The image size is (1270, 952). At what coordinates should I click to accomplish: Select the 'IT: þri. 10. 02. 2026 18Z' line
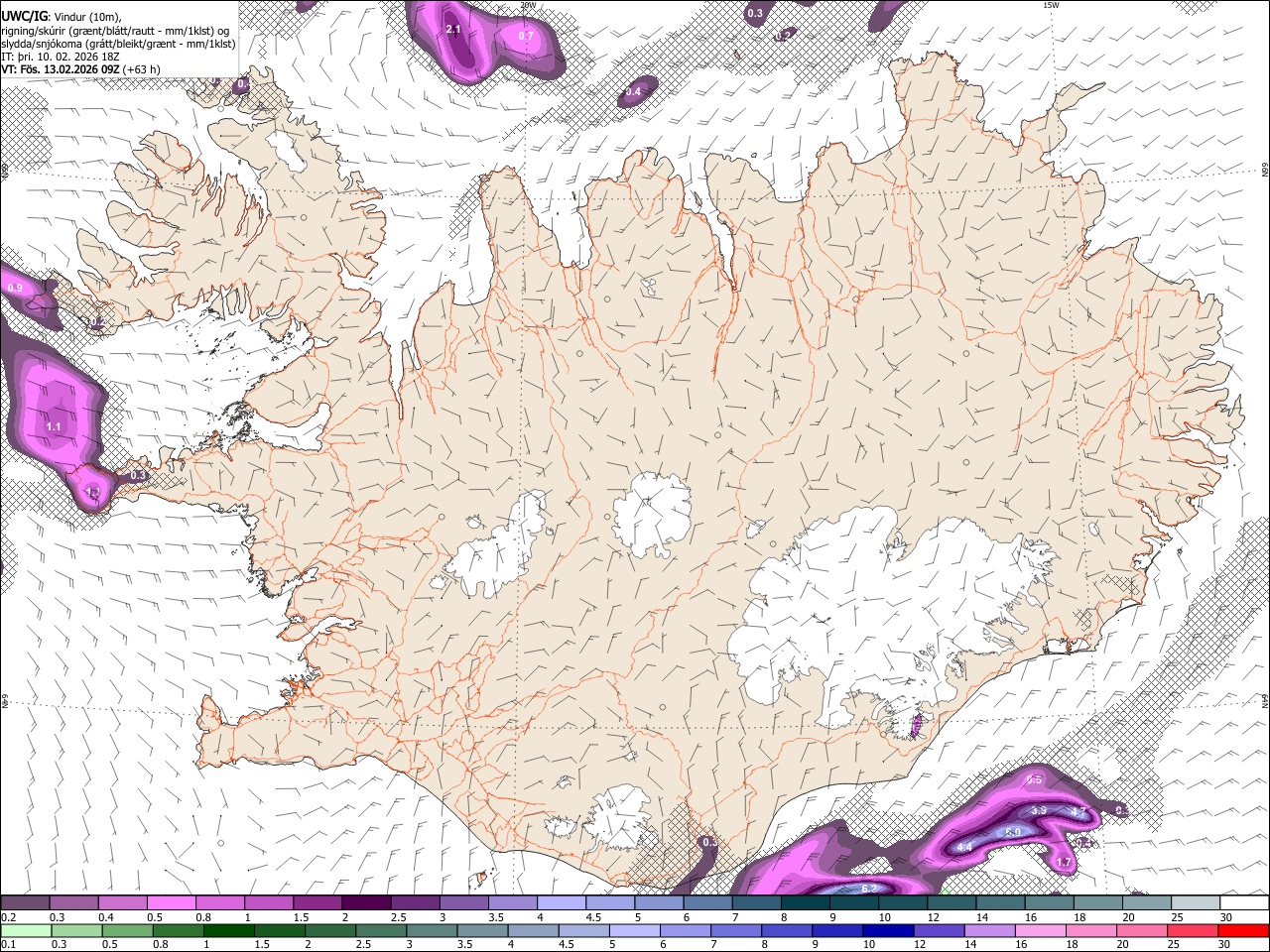[x=61, y=57]
